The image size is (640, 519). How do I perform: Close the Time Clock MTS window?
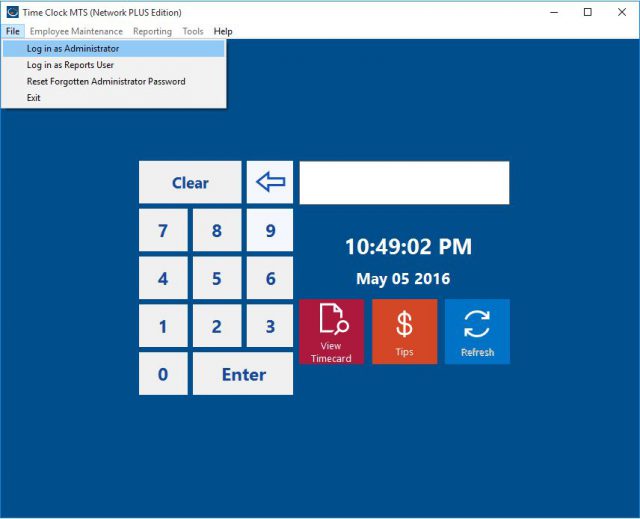point(622,12)
